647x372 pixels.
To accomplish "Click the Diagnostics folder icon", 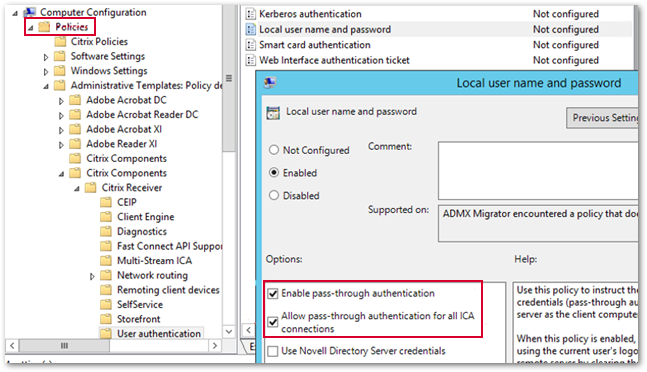I will [106, 232].
